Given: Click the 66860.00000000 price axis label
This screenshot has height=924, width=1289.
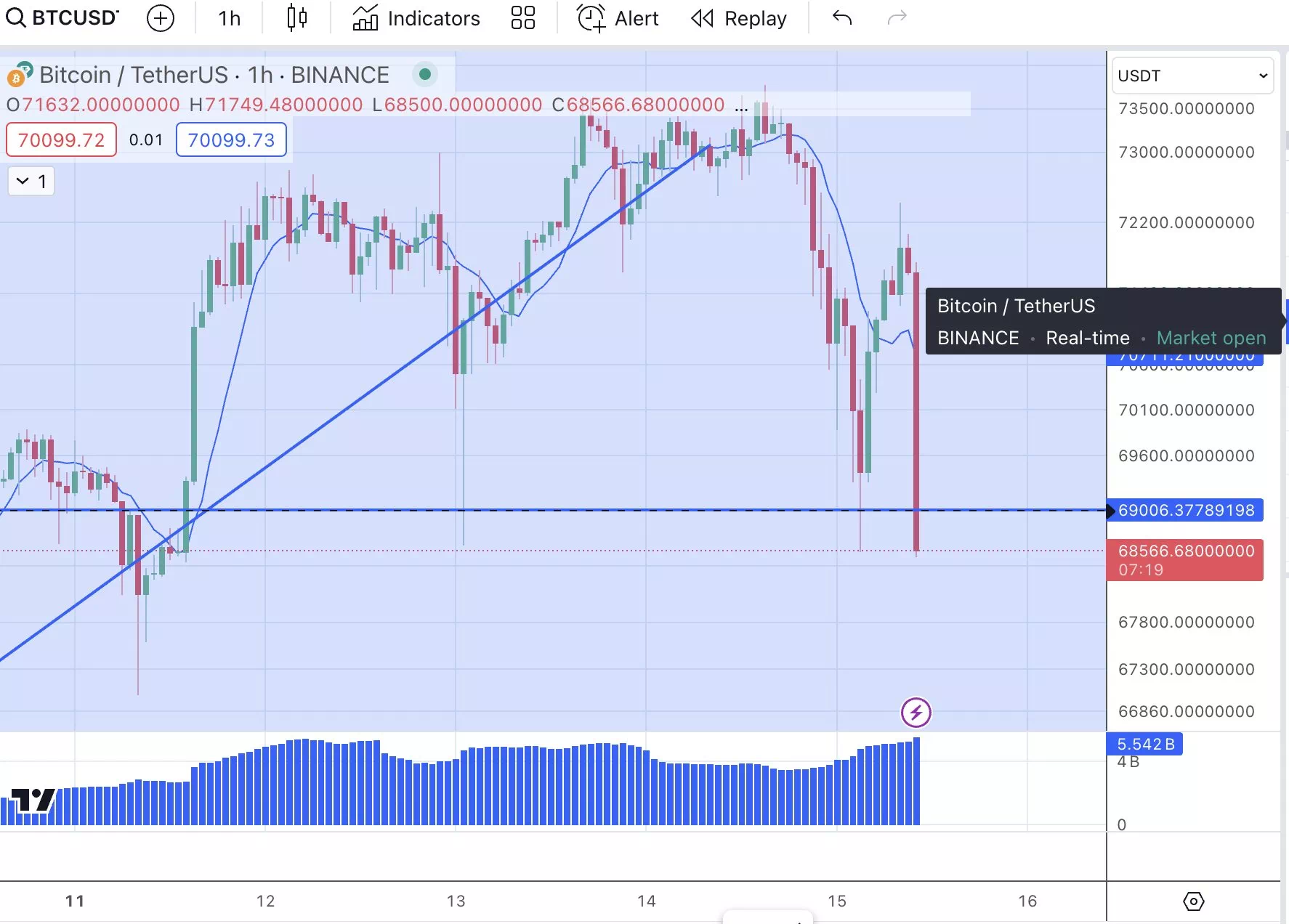Looking at the screenshot, I should [1187, 711].
